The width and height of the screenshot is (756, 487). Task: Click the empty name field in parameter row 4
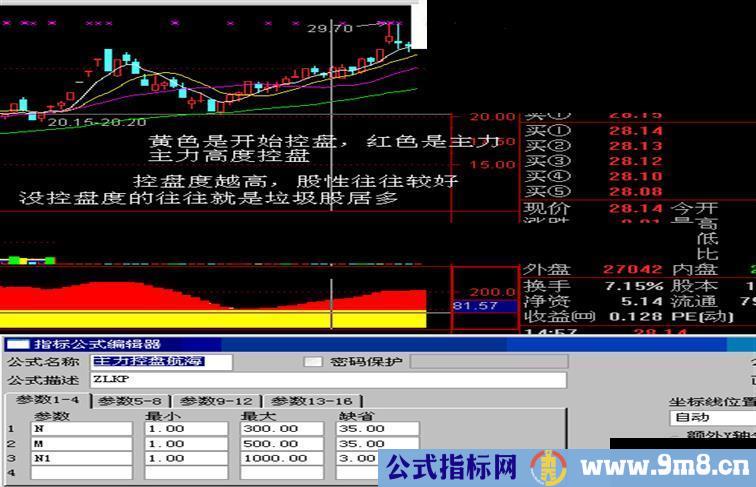[x=80, y=472]
